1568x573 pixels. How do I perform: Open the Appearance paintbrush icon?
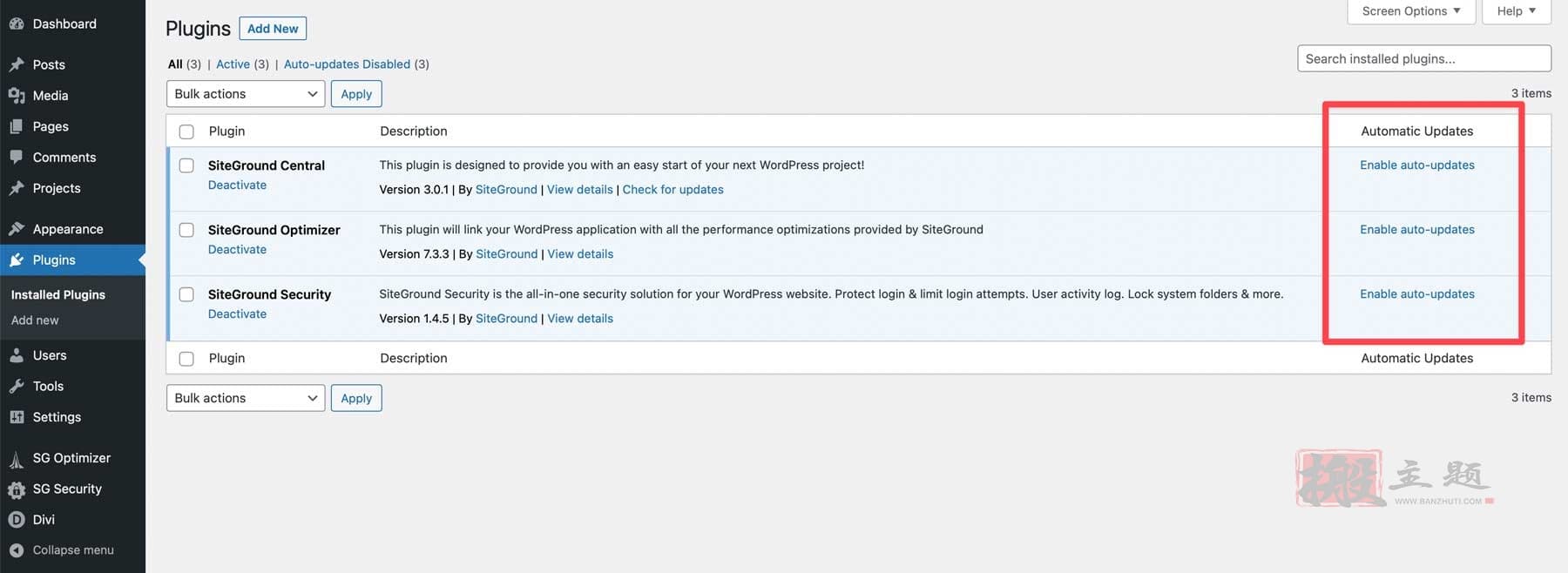(x=17, y=229)
